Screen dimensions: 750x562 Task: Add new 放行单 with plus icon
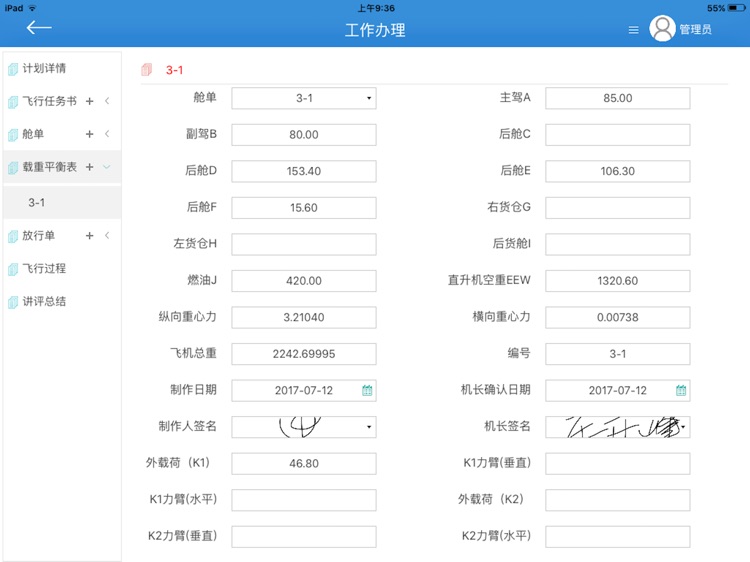tap(89, 235)
